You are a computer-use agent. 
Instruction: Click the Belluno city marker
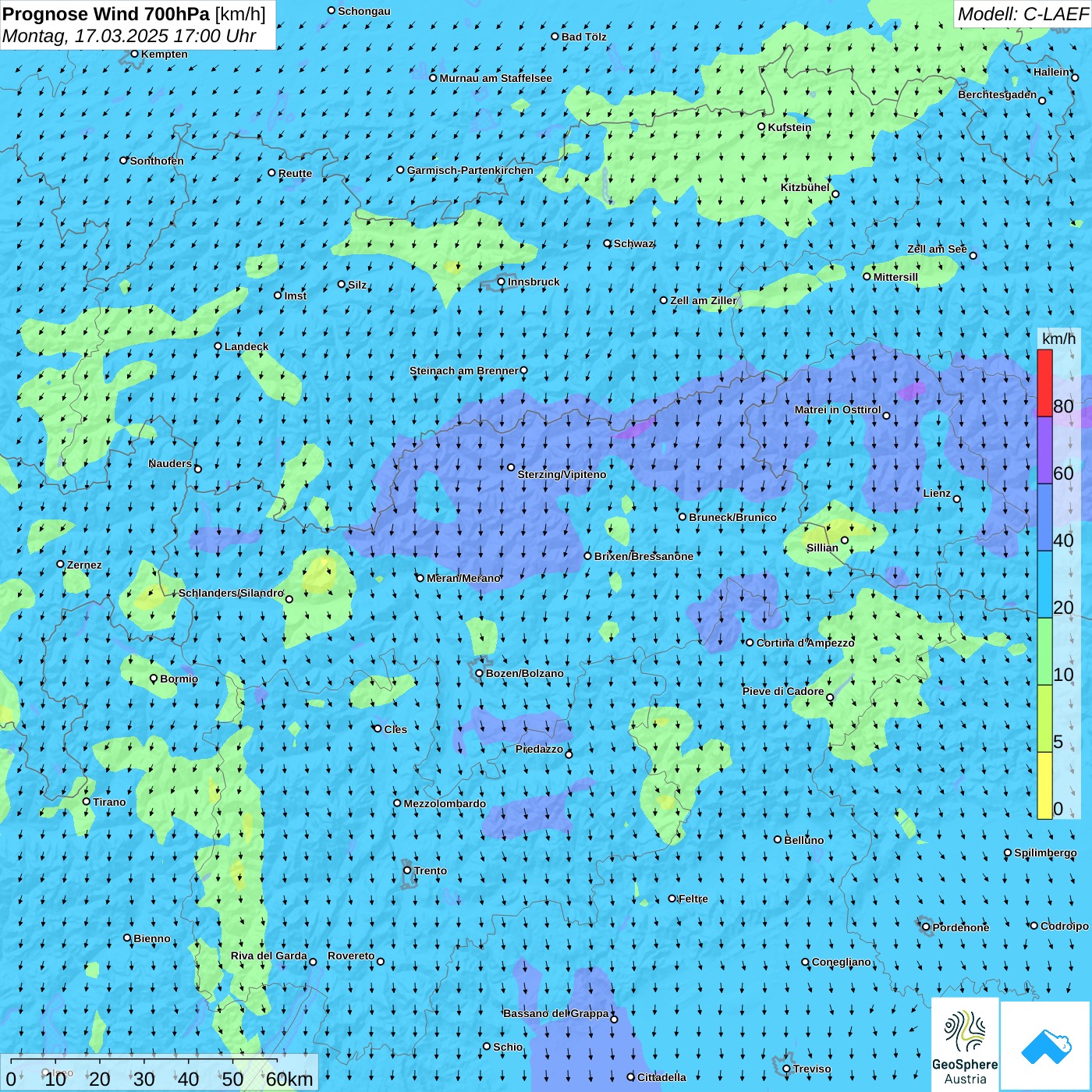778,839
